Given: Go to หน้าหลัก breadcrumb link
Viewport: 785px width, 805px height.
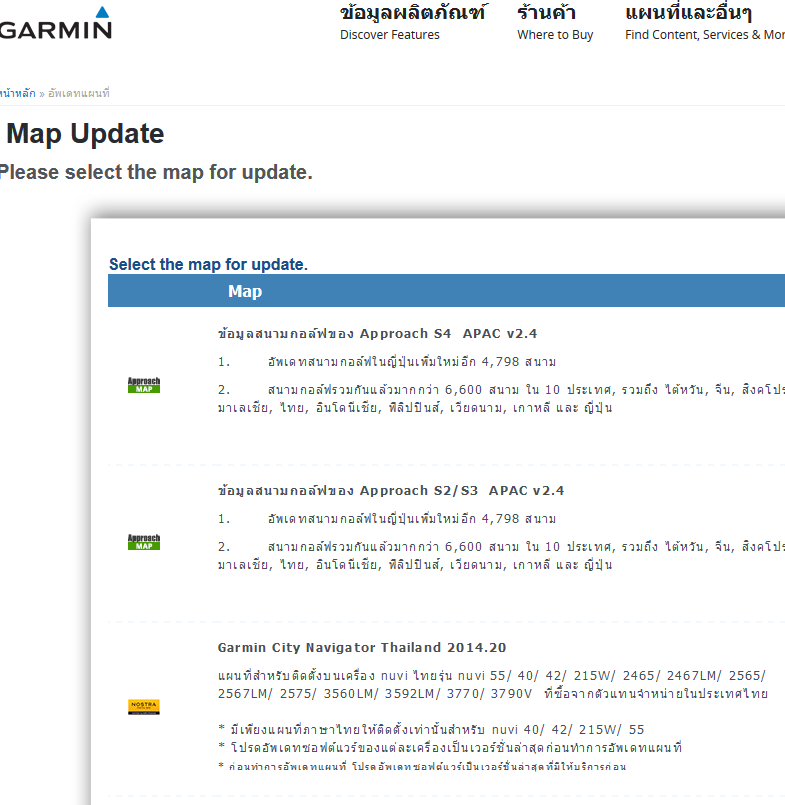Looking at the screenshot, I should coord(17,93).
